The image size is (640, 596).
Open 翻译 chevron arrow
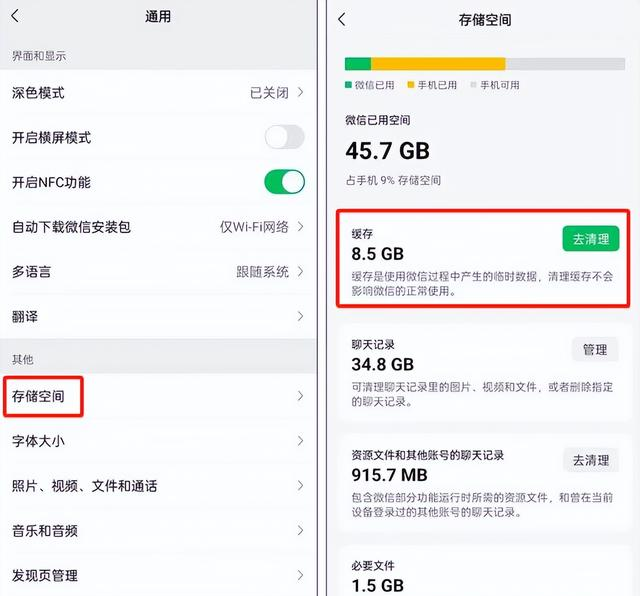pyautogui.click(x=300, y=316)
